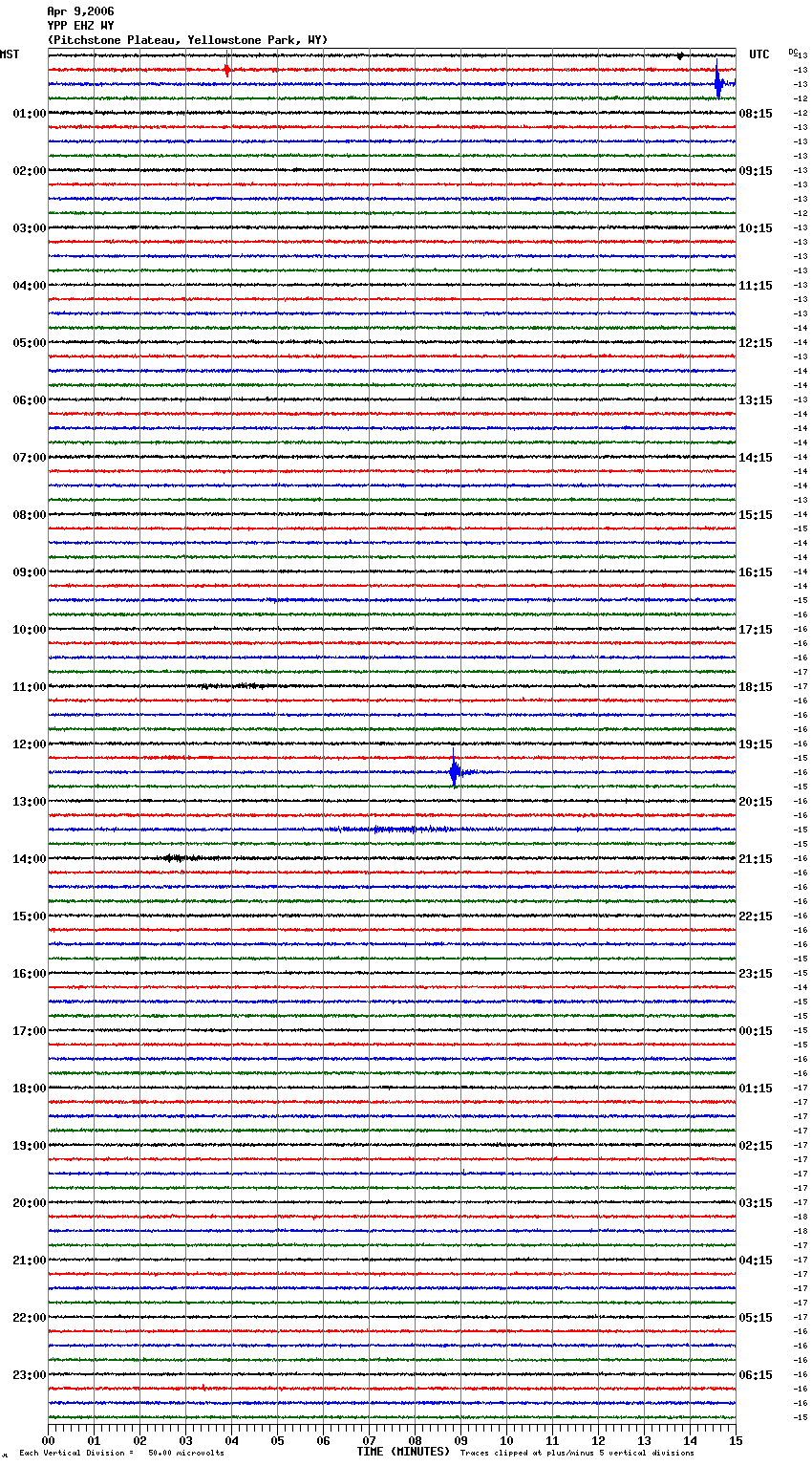Image resolution: width=812 pixels, height=1466 pixels.
Task: Click the '03' minute axis label
Action: [x=185, y=1440]
